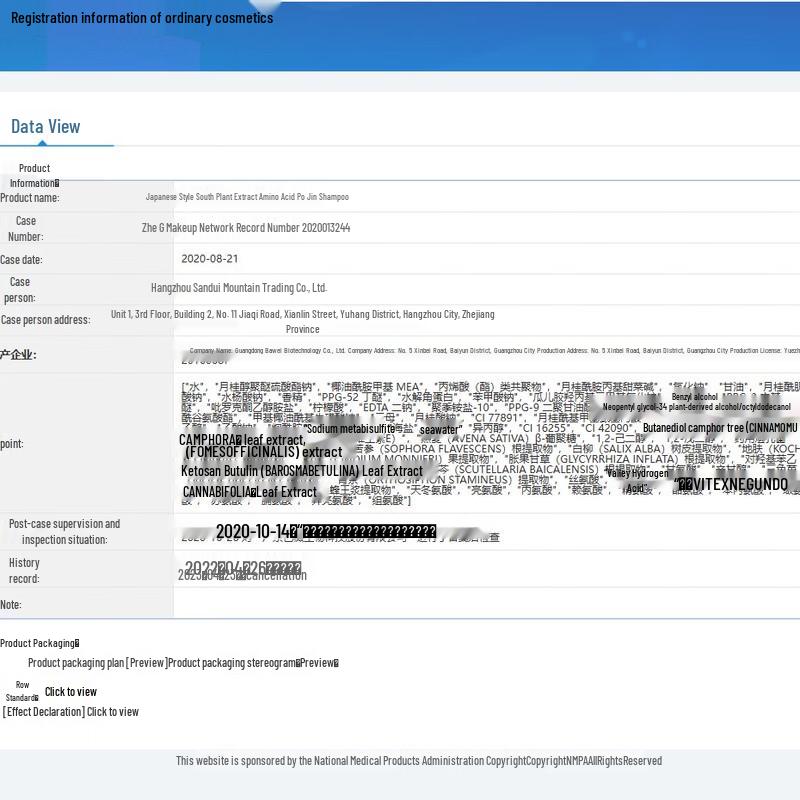
Task: Select the Product Information section heading
Action: coord(34,175)
